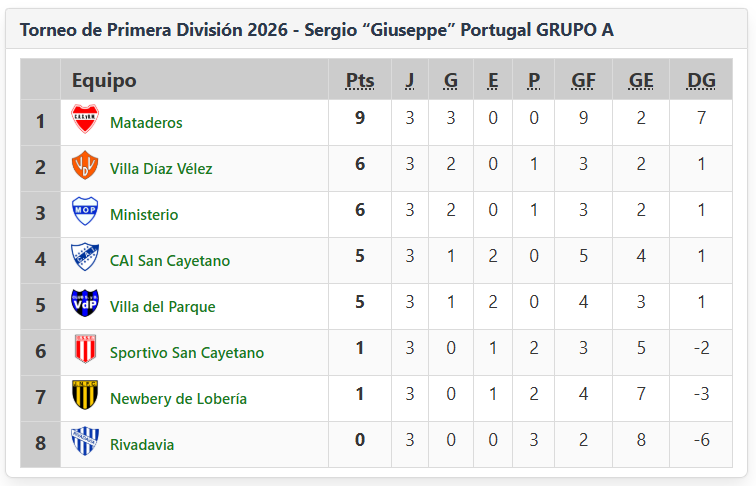Click the DG column header
This screenshot has height=486, width=756.
pyautogui.click(x=701, y=80)
